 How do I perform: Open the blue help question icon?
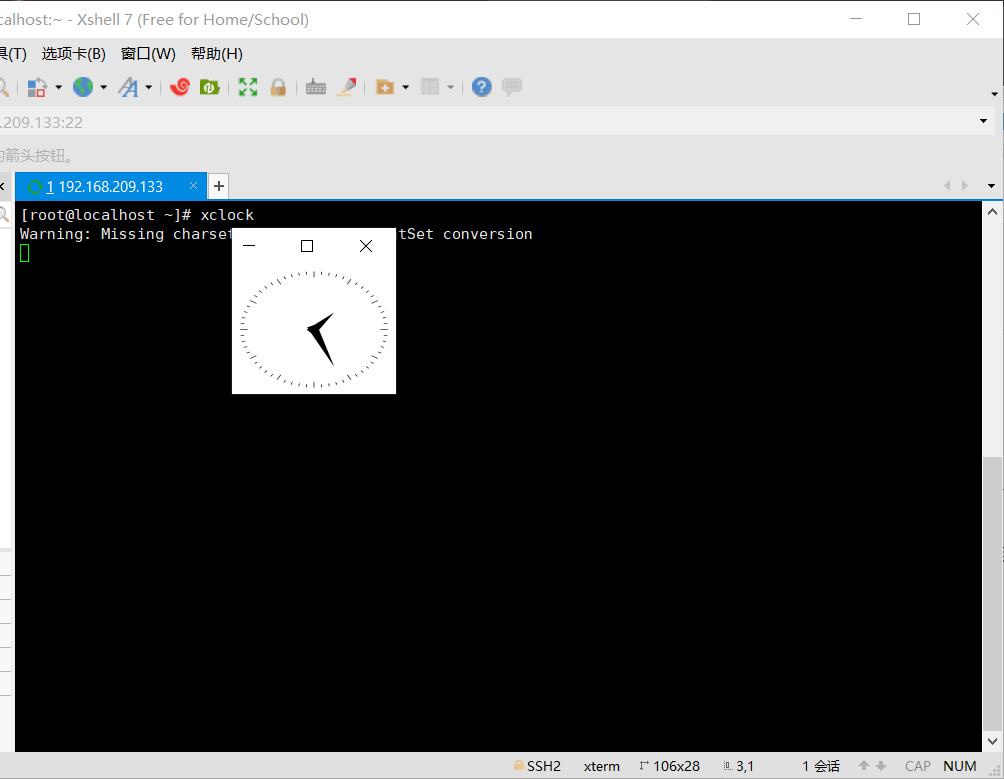[x=482, y=87]
